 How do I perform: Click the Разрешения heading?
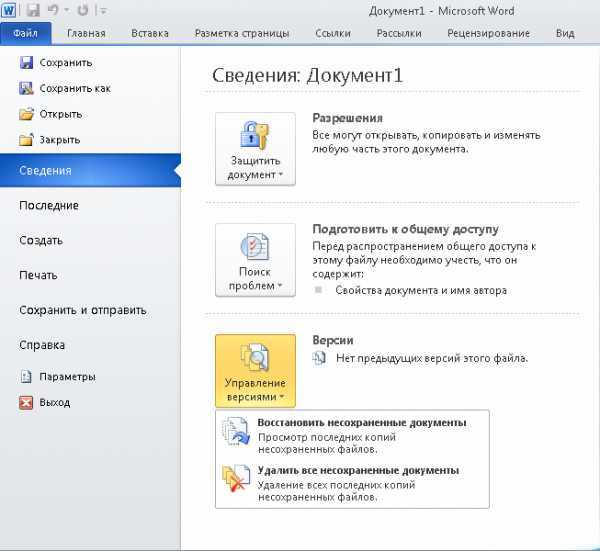347,118
